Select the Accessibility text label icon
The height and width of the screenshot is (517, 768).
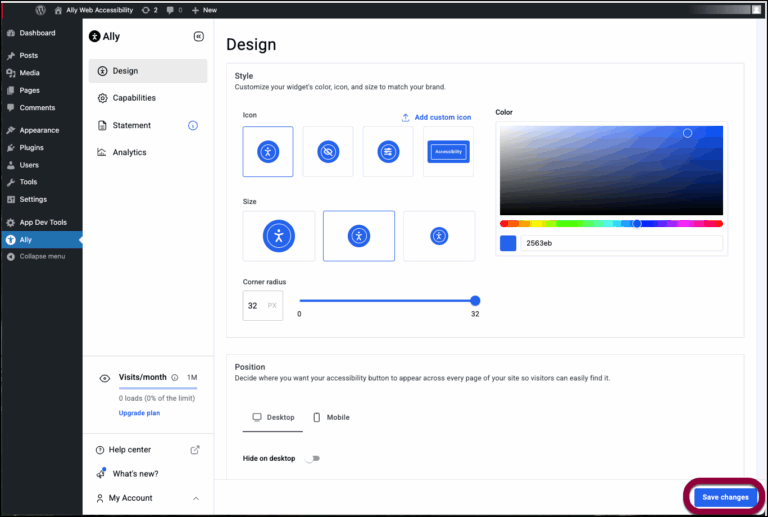click(448, 152)
